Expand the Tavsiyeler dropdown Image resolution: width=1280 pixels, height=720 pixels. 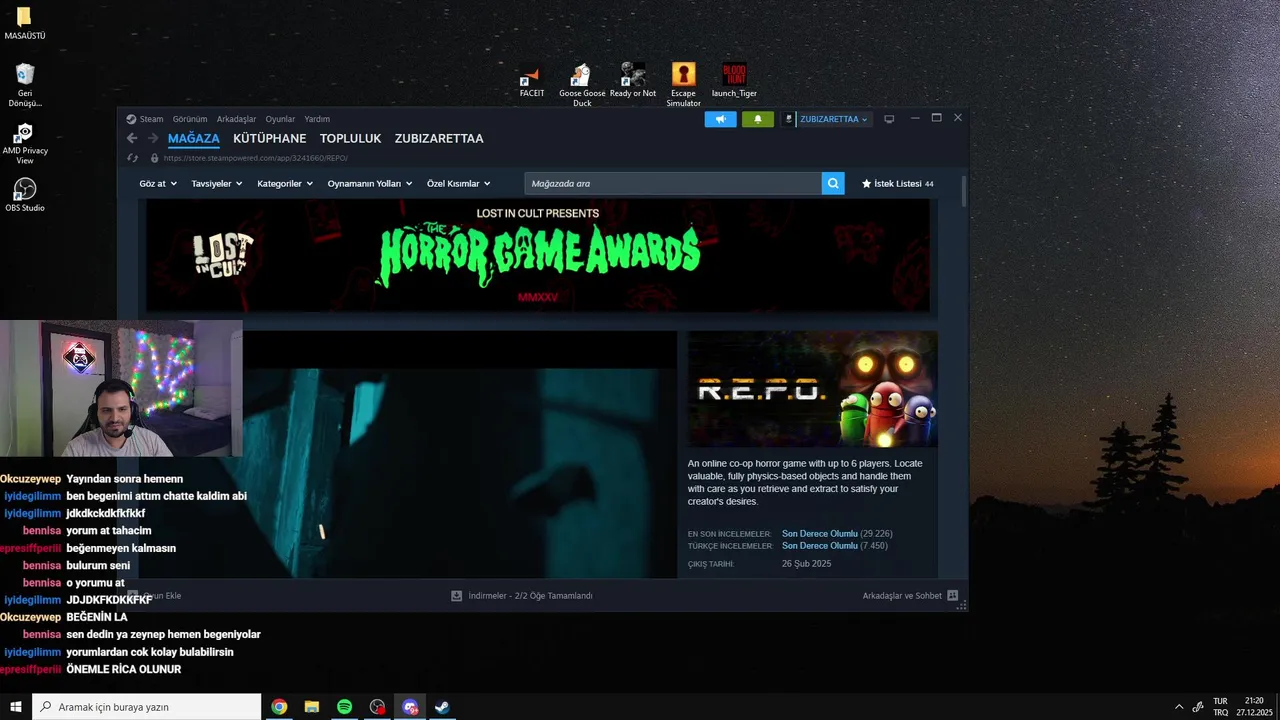coord(217,184)
